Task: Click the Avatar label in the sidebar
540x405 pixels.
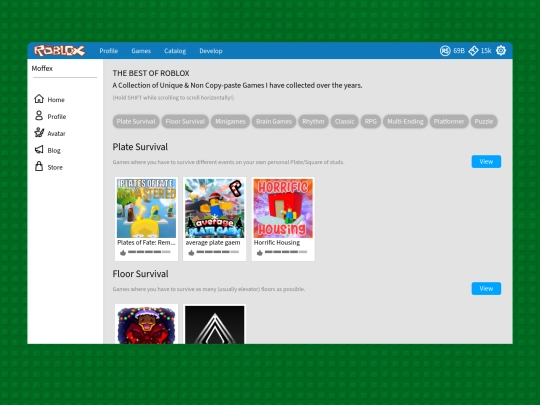Action: click(x=56, y=133)
